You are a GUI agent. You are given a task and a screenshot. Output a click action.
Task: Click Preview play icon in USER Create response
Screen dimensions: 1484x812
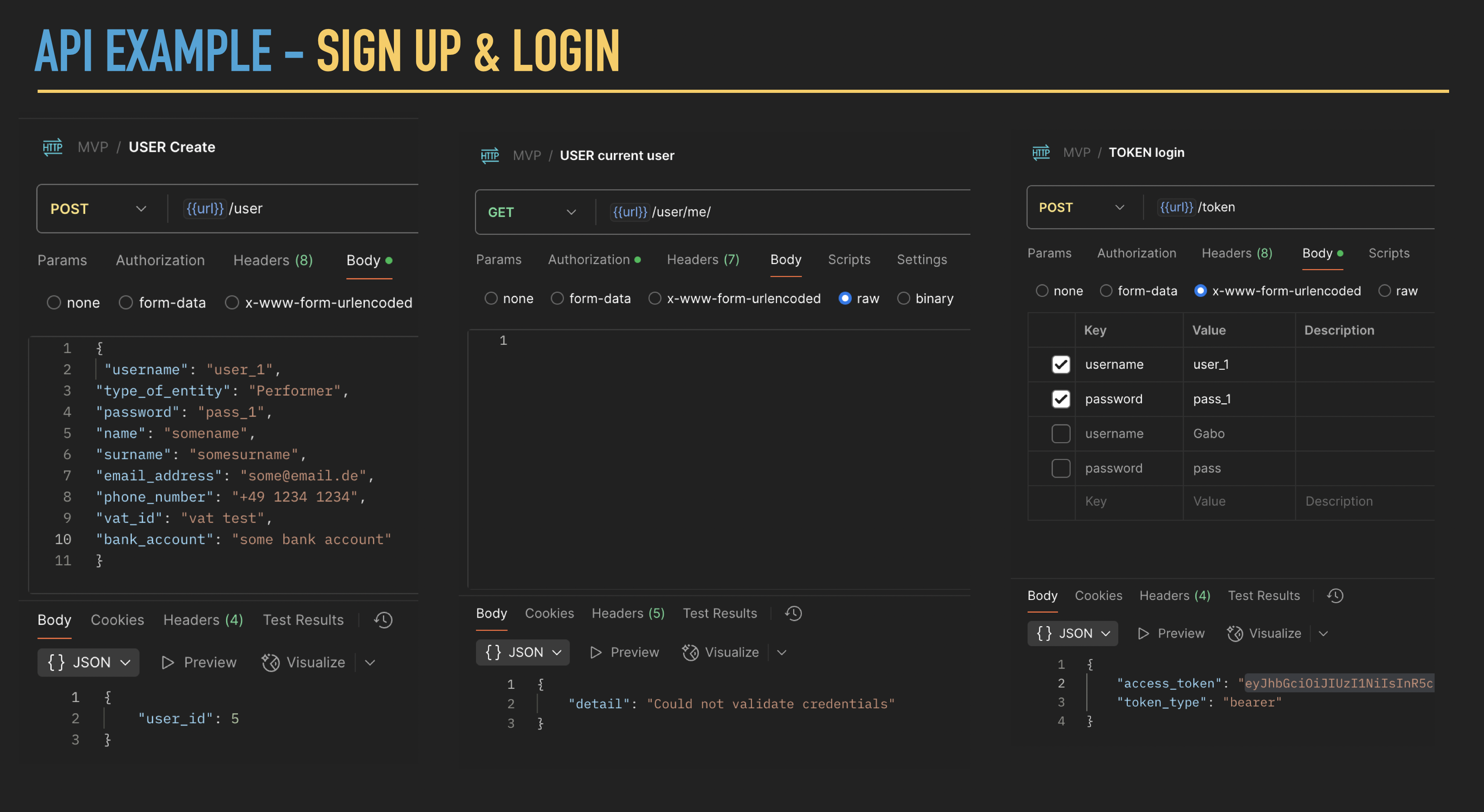pyautogui.click(x=168, y=662)
